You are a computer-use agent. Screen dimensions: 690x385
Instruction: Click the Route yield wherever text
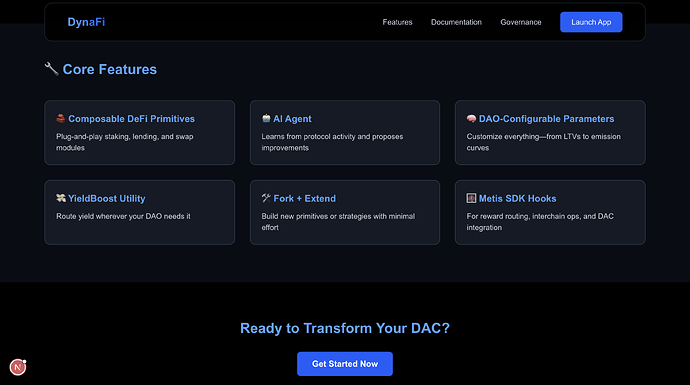point(123,216)
